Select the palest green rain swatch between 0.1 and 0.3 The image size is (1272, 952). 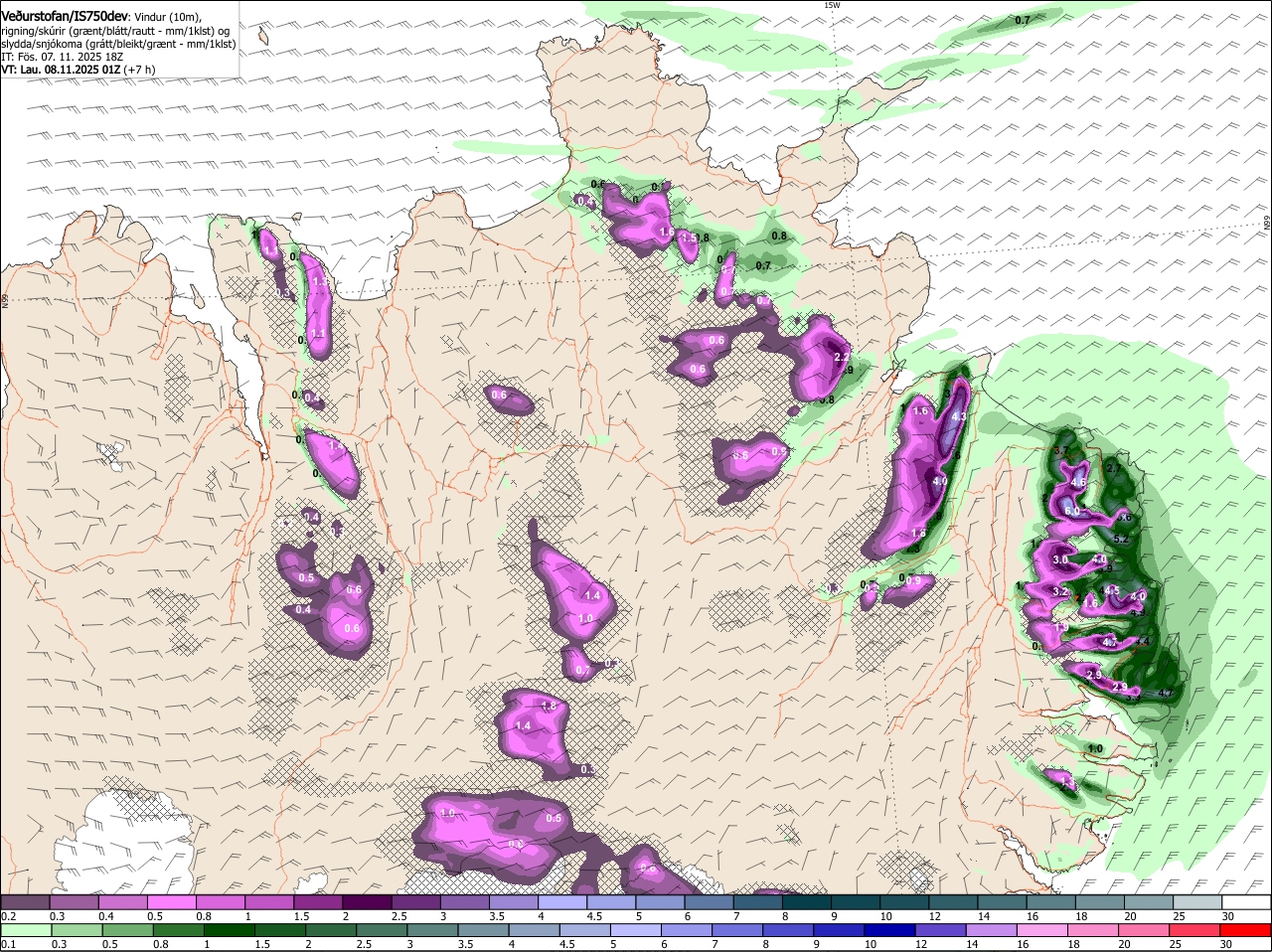pyautogui.click(x=27, y=930)
